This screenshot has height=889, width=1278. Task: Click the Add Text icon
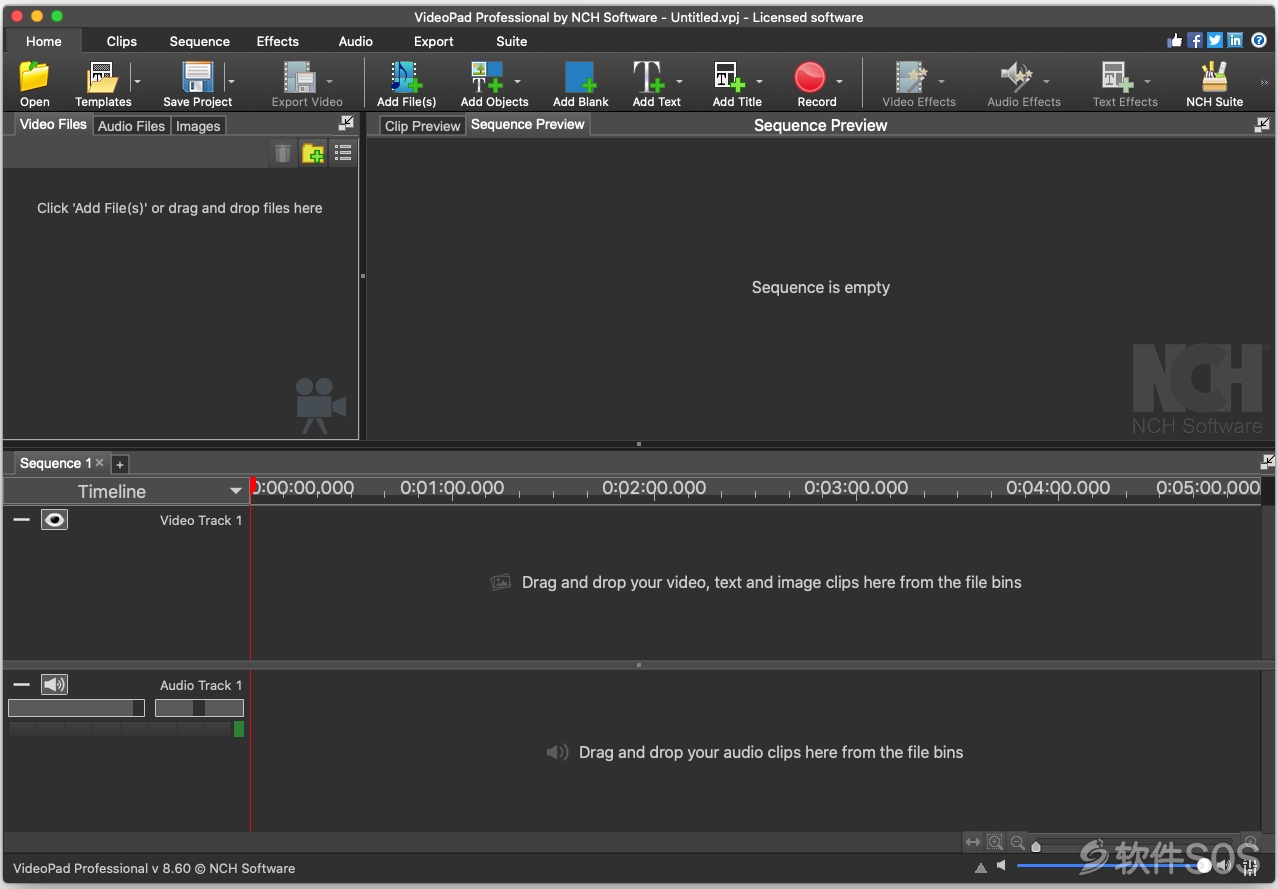pyautogui.click(x=648, y=77)
